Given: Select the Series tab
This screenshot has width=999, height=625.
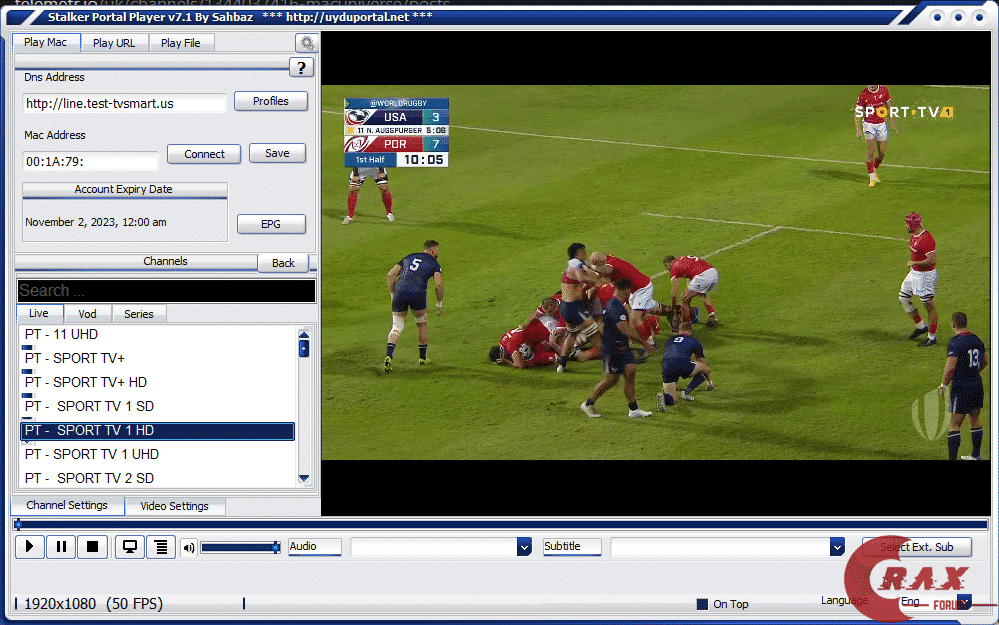Looking at the screenshot, I should point(139,314).
